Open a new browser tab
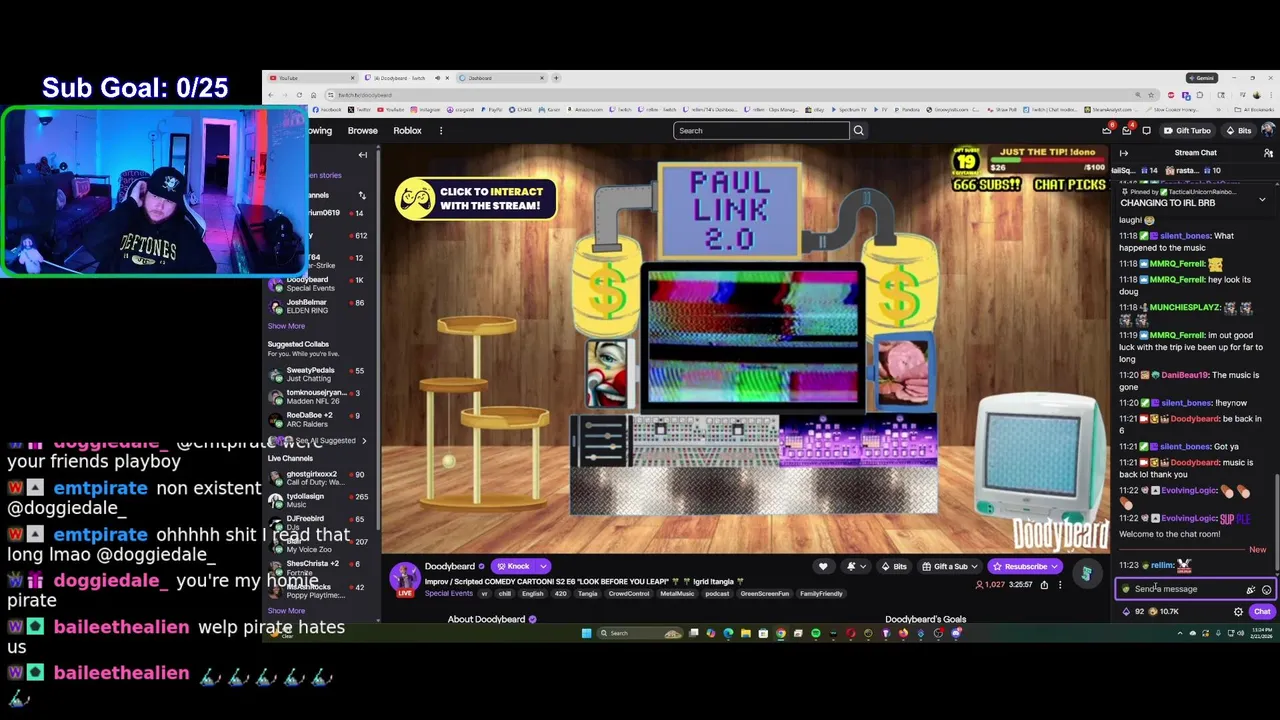This screenshot has width=1280, height=720. pyautogui.click(x=557, y=78)
